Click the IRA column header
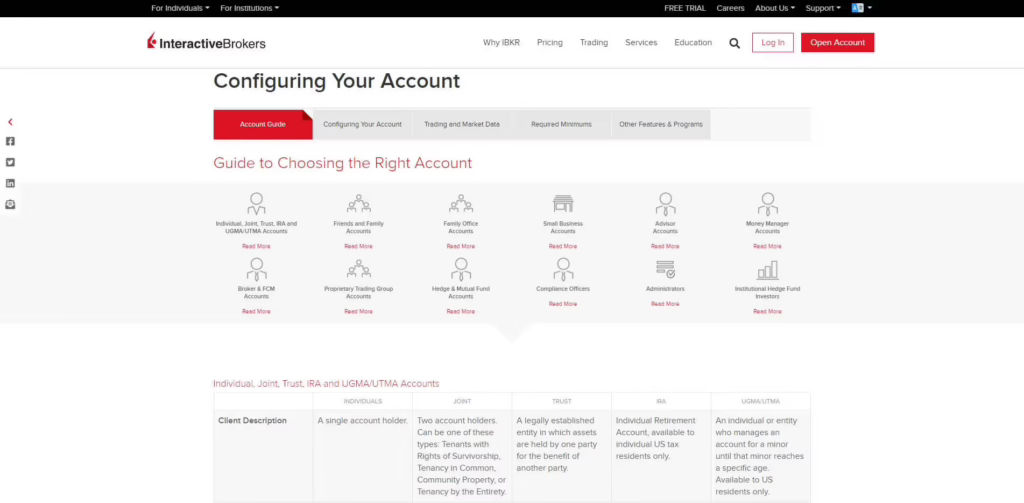Screen dimensions: 1024x503 pyautogui.click(x=661, y=401)
